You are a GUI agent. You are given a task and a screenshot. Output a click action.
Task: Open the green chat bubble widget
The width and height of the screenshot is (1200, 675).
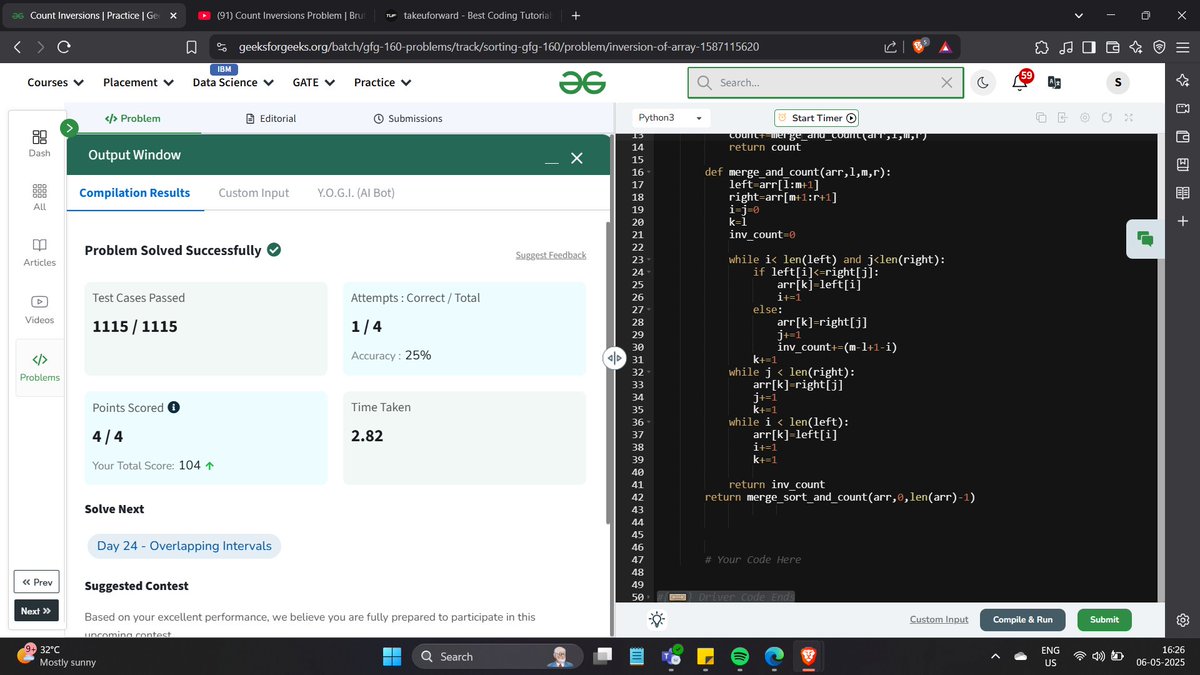tap(1145, 239)
